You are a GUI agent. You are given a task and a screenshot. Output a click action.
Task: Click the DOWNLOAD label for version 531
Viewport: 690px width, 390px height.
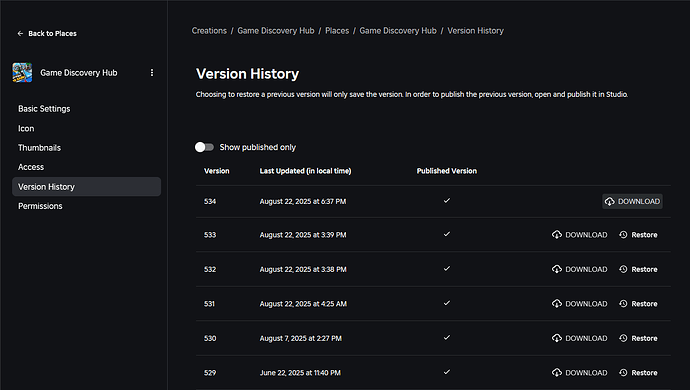(586, 304)
